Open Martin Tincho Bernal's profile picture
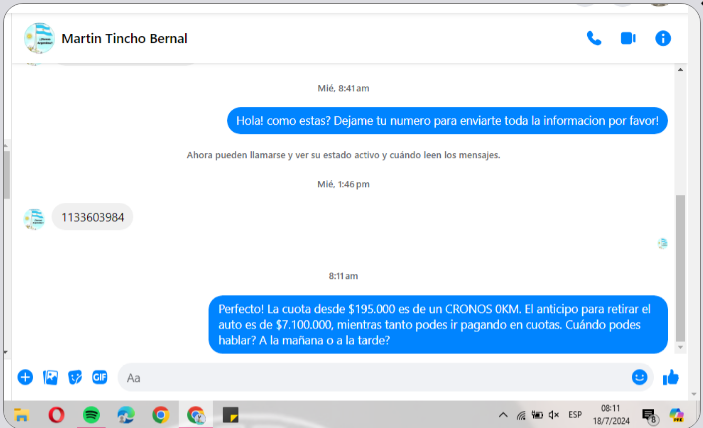703x428 pixels. 39,39
